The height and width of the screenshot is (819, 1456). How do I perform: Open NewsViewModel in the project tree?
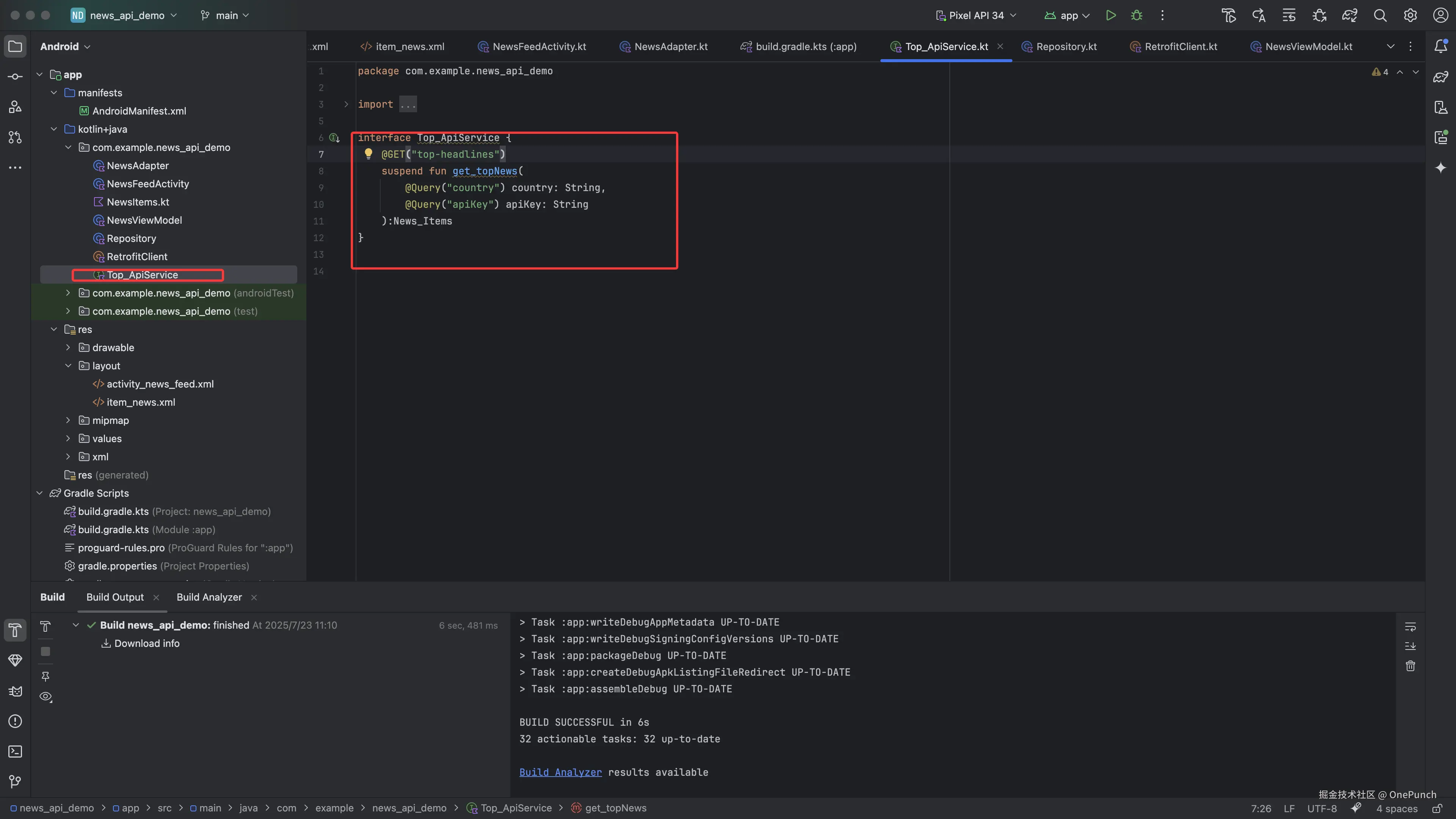coord(144,220)
